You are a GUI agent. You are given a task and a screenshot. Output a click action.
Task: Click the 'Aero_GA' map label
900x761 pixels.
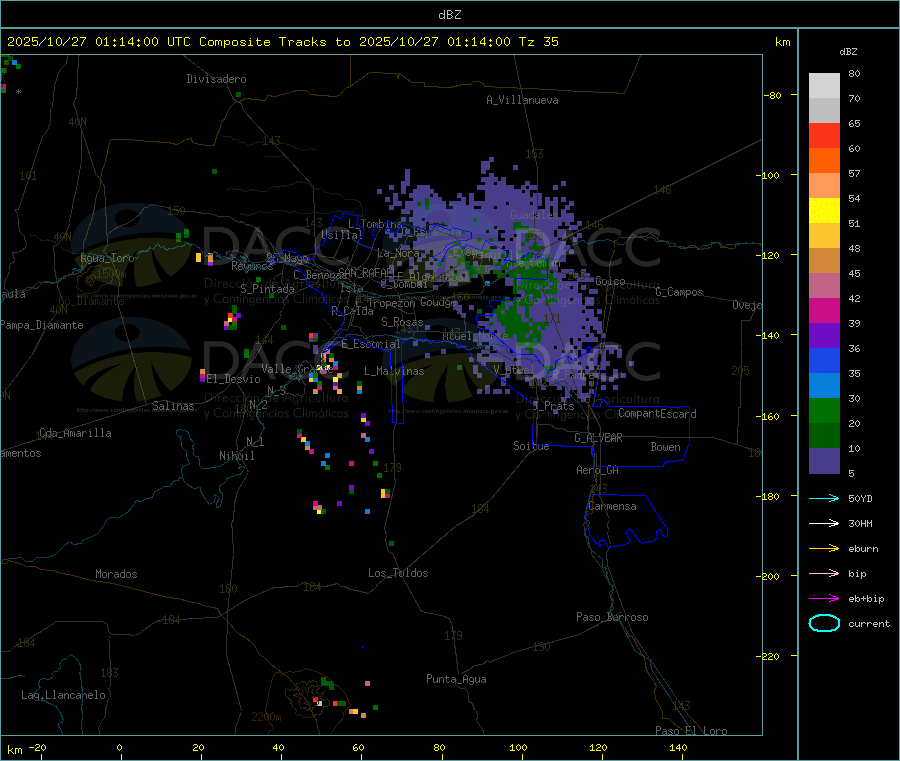click(598, 470)
